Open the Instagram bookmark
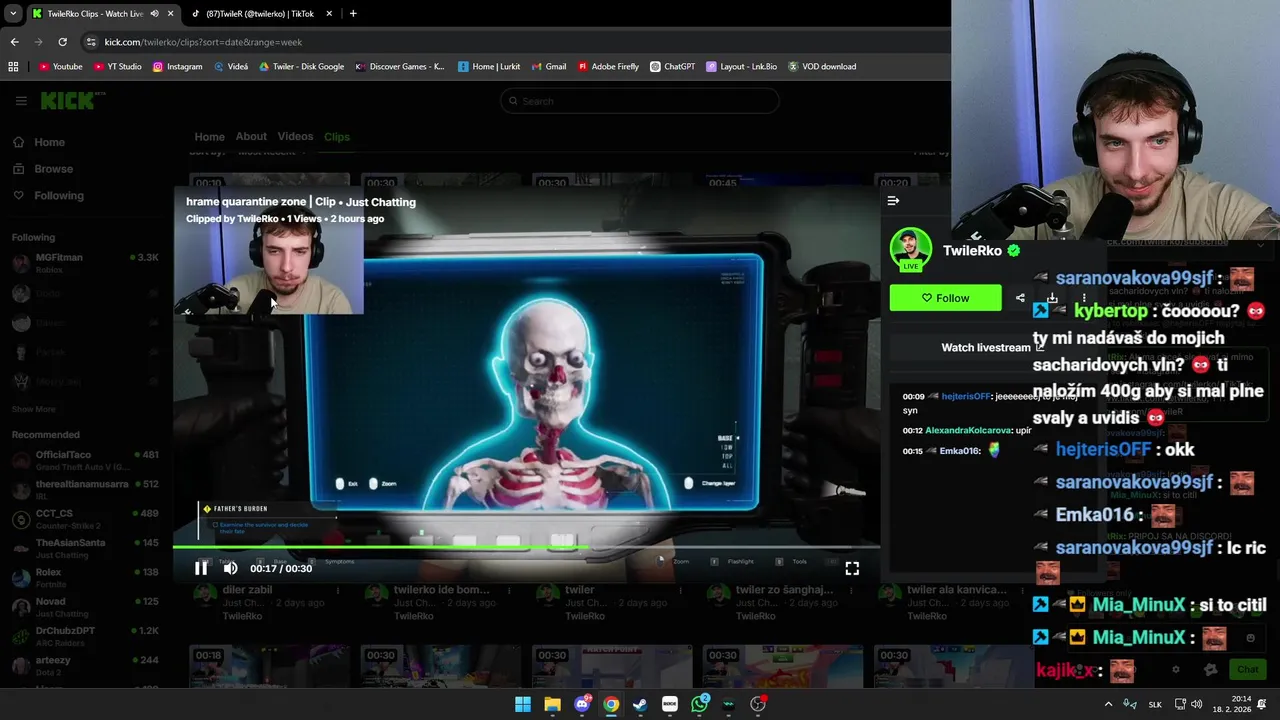The height and width of the screenshot is (720, 1280). click(x=177, y=67)
